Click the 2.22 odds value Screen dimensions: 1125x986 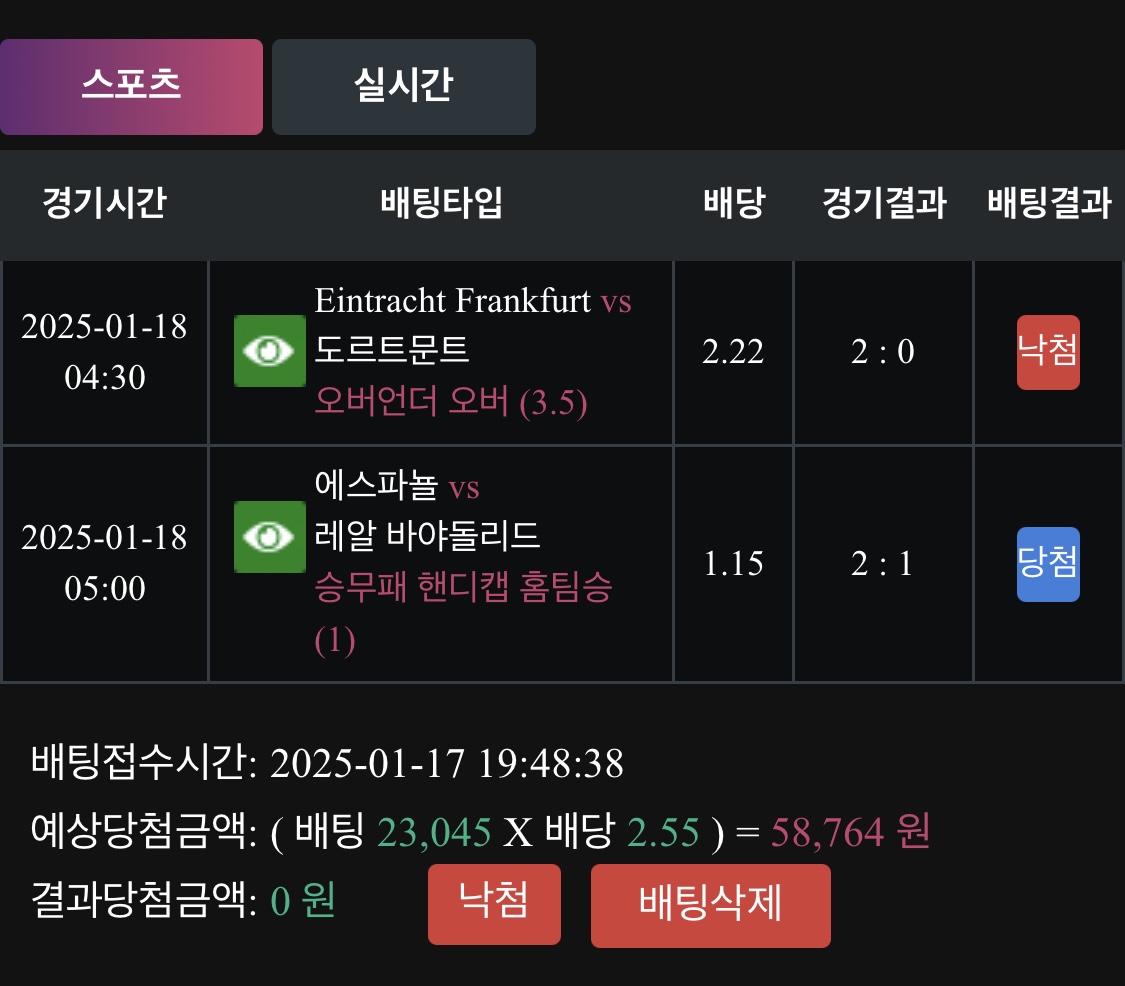733,352
